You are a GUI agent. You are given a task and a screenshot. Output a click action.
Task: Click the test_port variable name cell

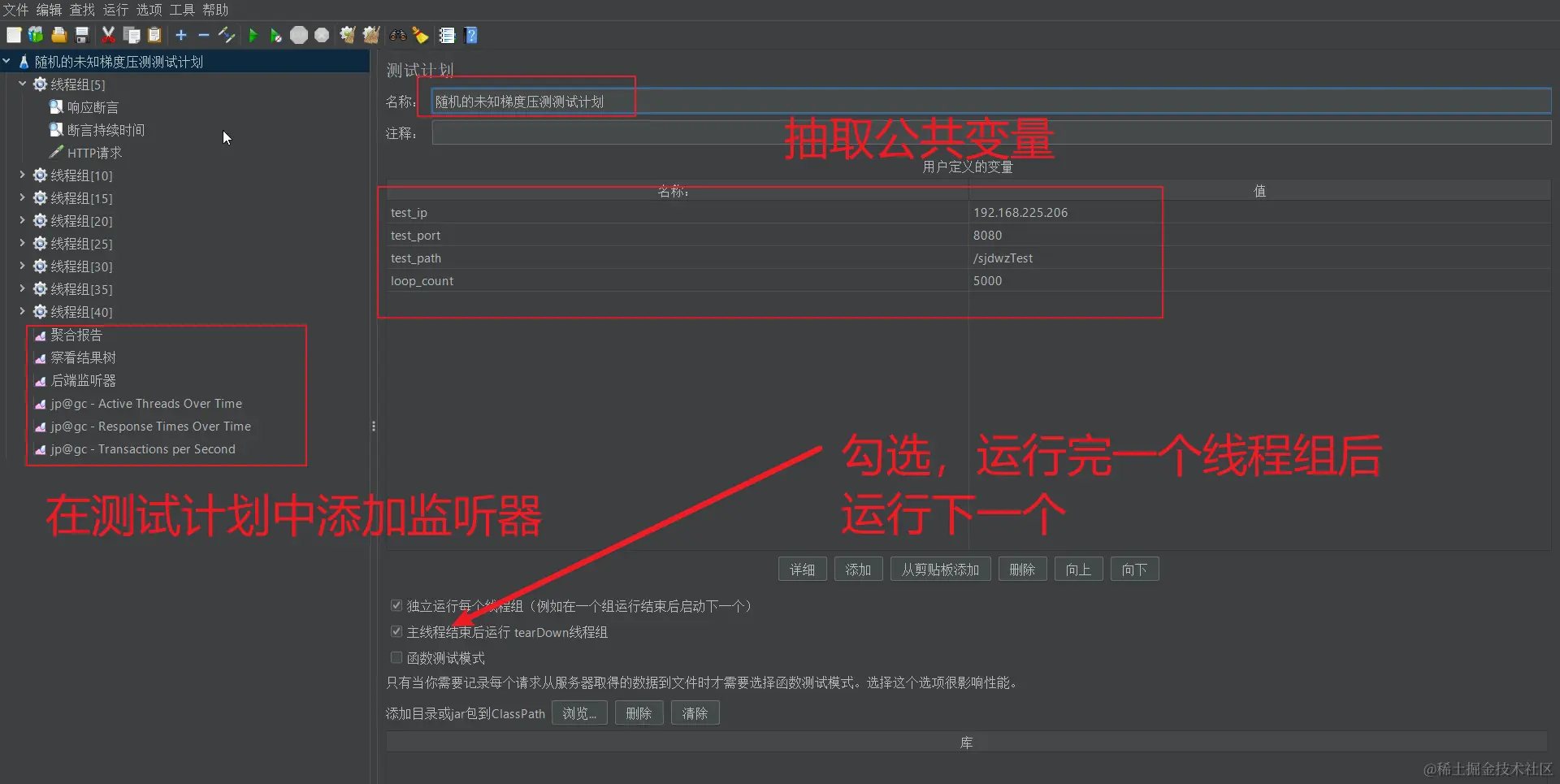[x=678, y=235]
